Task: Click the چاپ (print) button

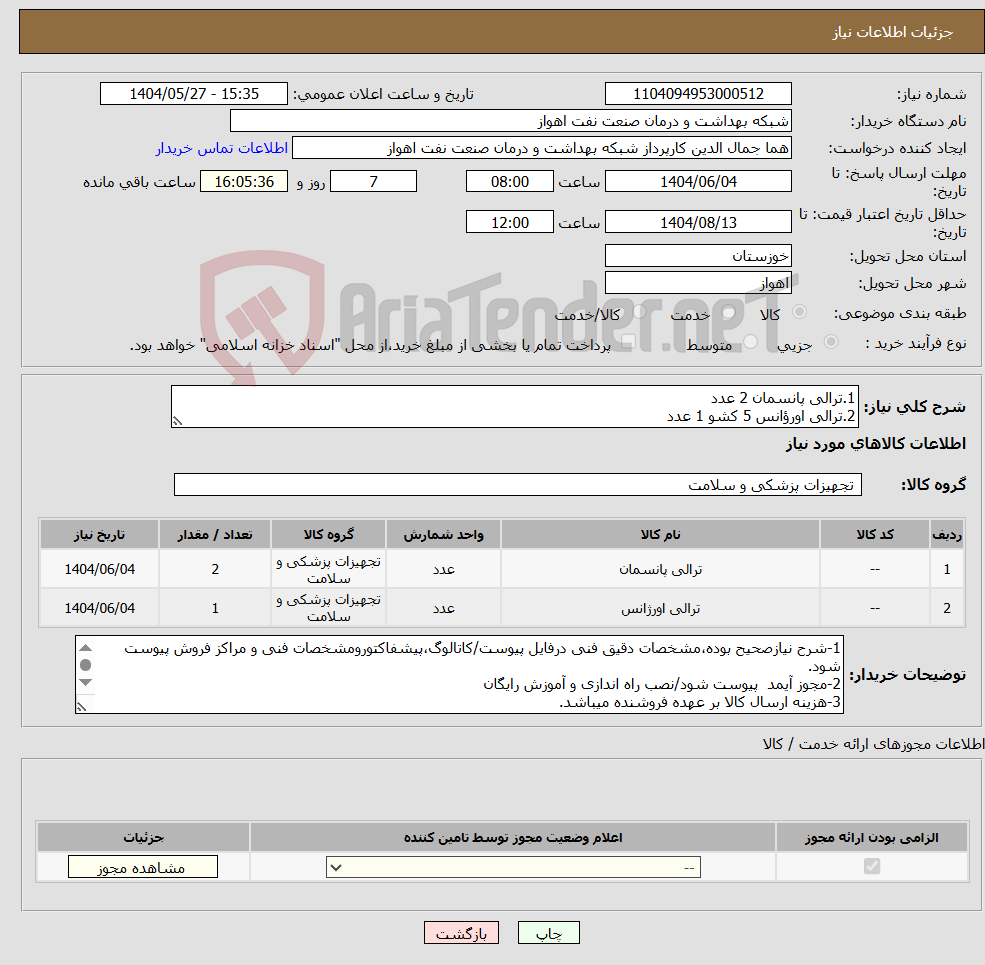Action: pyautogui.click(x=548, y=933)
